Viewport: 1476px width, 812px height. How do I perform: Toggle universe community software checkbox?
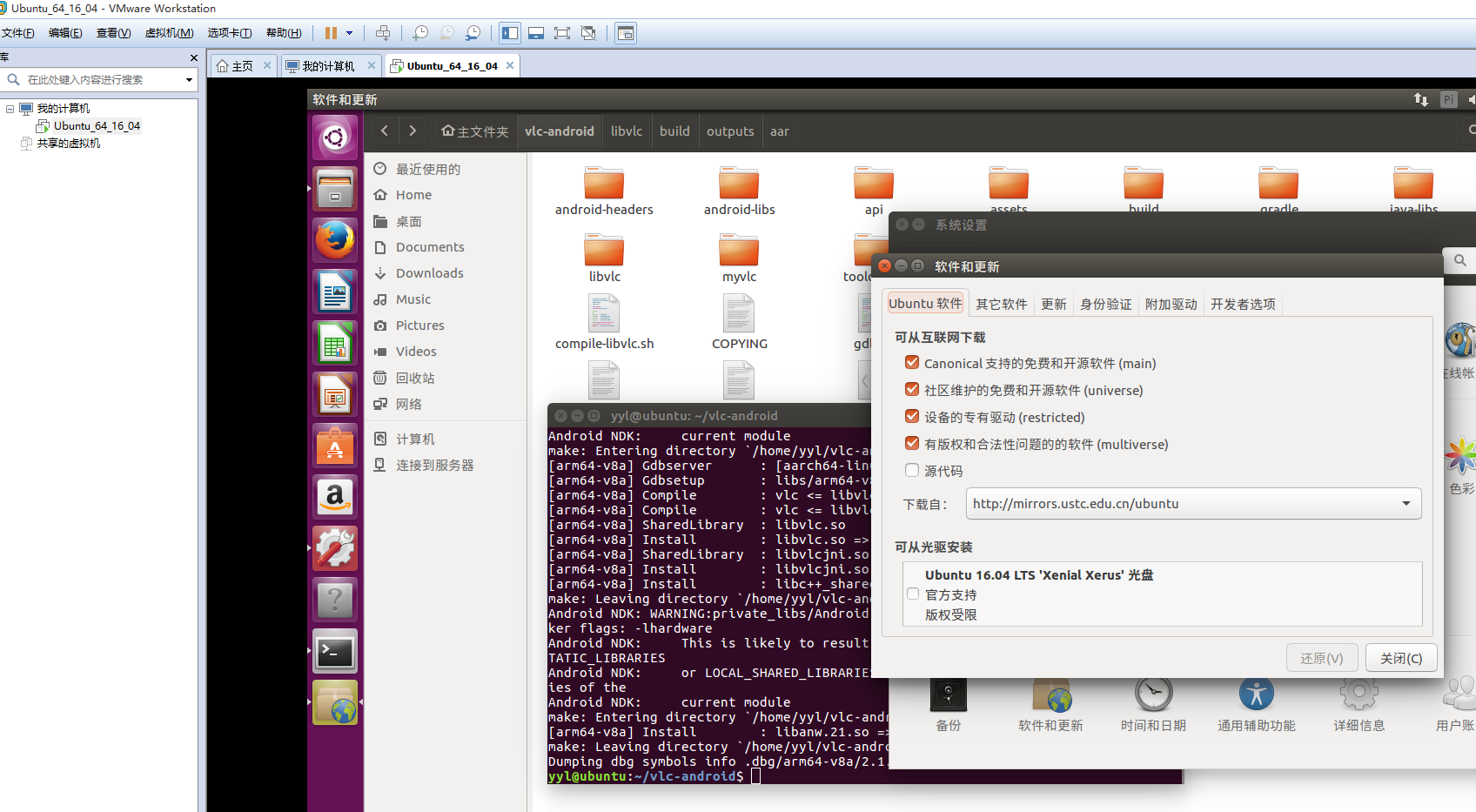pyautogui.click(x=912, y=389)
